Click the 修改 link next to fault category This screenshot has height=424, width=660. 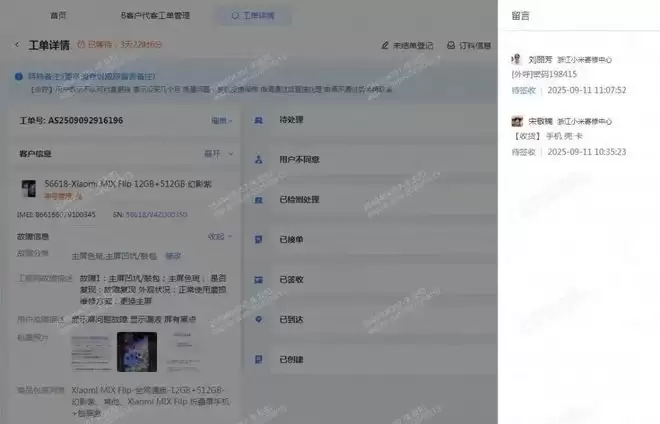[173, 255]
